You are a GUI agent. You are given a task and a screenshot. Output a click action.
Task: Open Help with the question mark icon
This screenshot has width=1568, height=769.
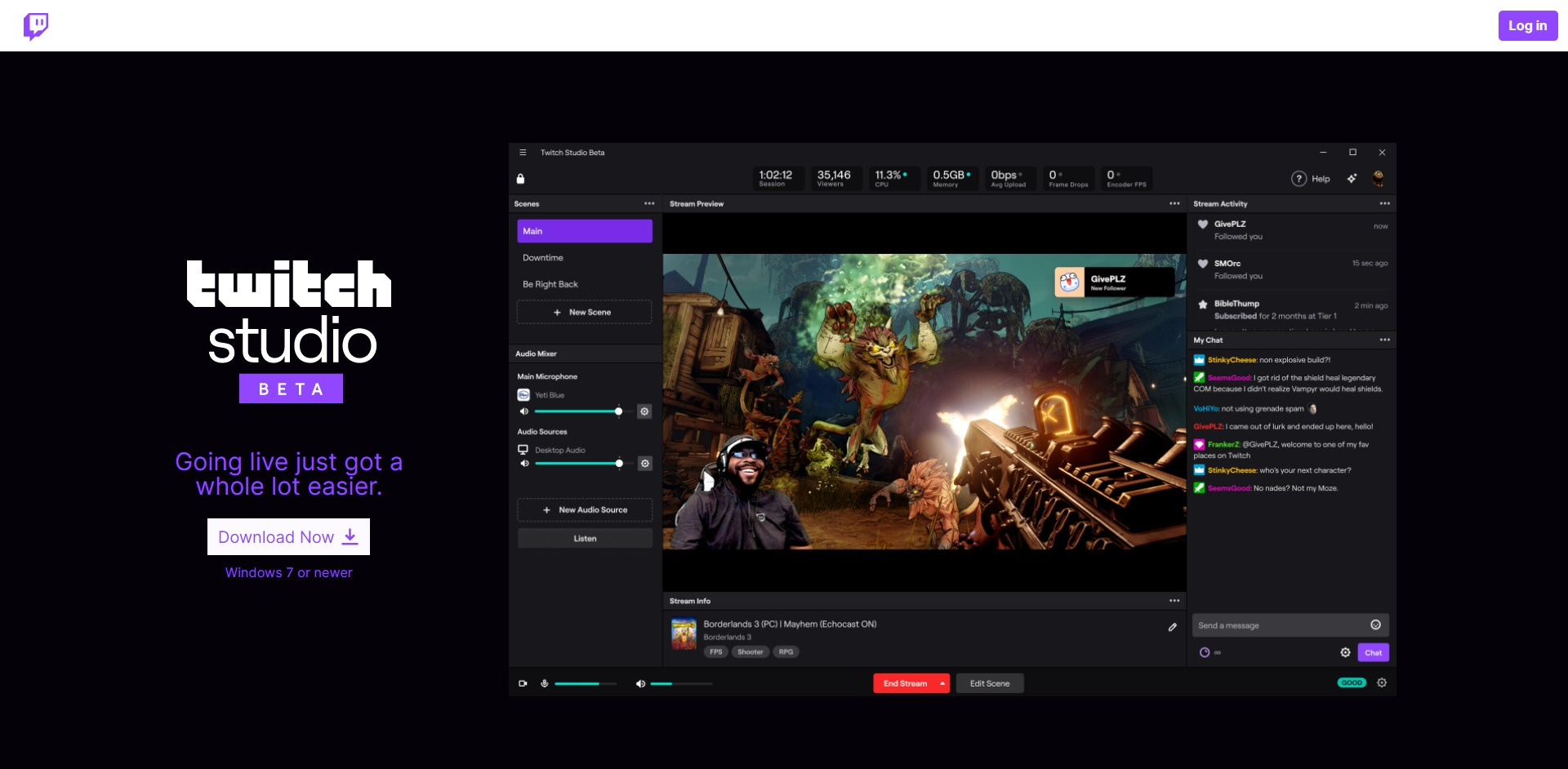point(1298,179)
